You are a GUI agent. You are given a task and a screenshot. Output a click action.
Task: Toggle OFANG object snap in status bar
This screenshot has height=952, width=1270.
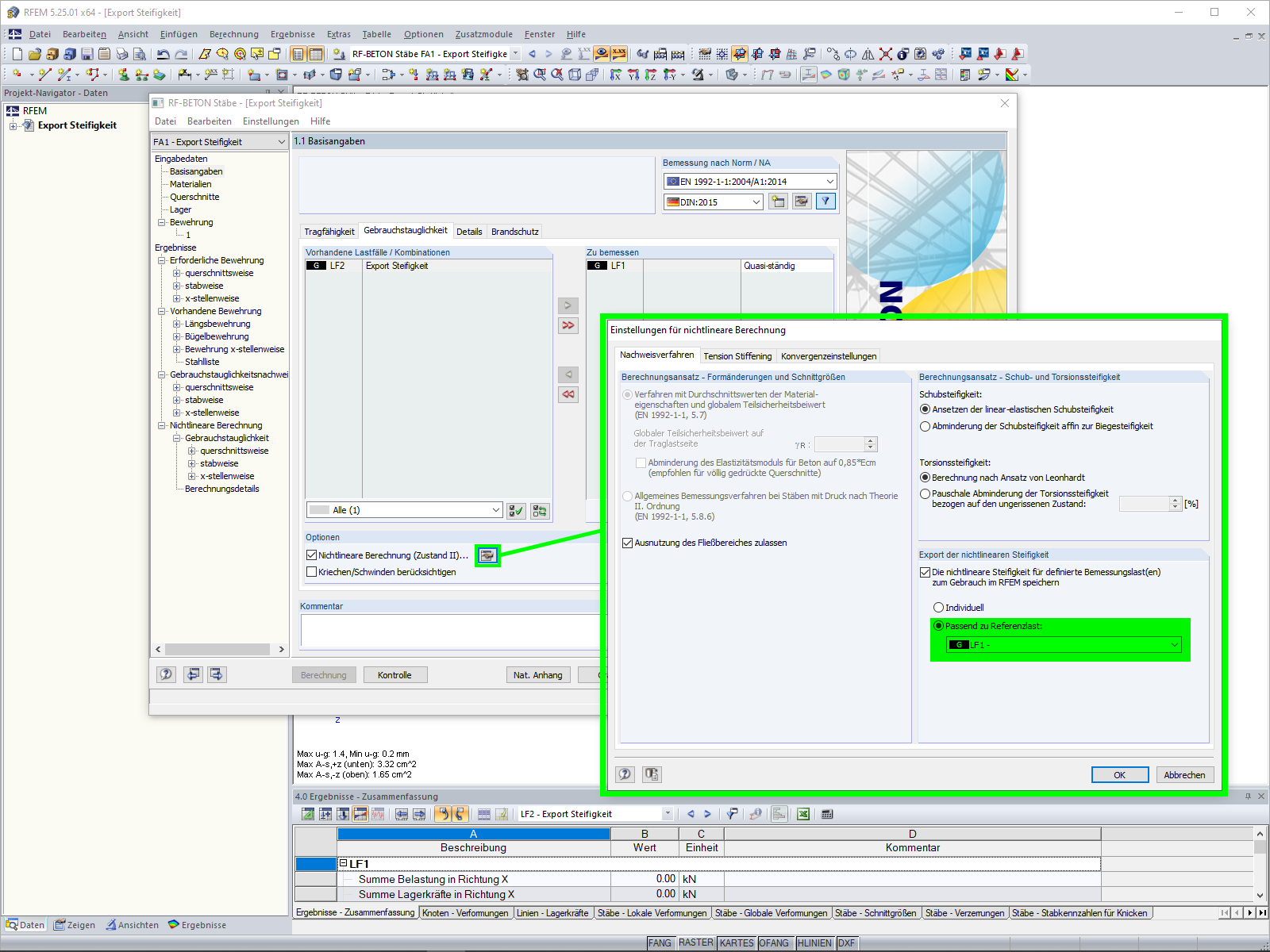click(x=774, y=942)
